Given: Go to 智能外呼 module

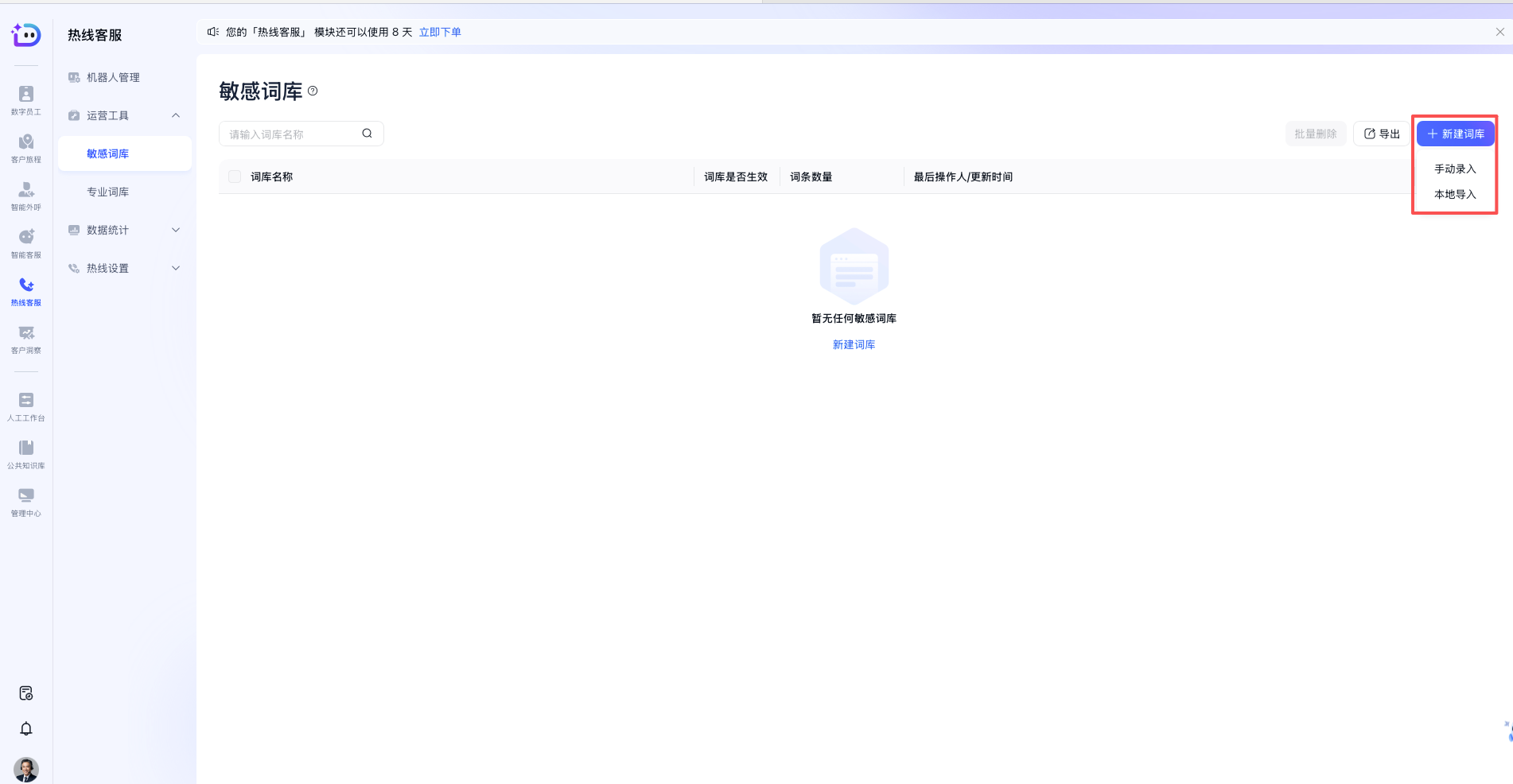Looking at the screenshot, I should point(26,196).
